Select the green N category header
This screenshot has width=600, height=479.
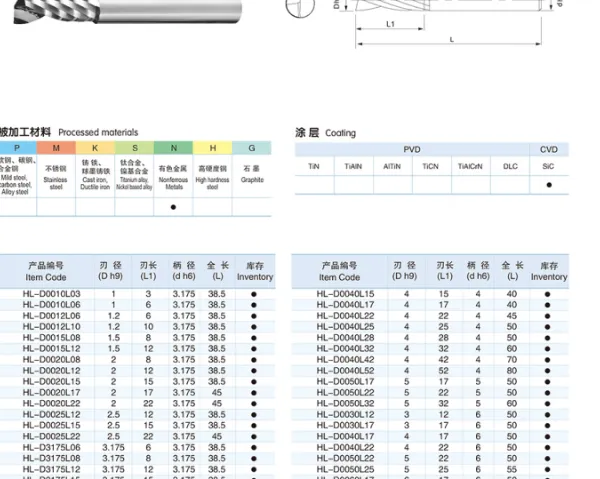pyautogui.click(x=173, y=148)
